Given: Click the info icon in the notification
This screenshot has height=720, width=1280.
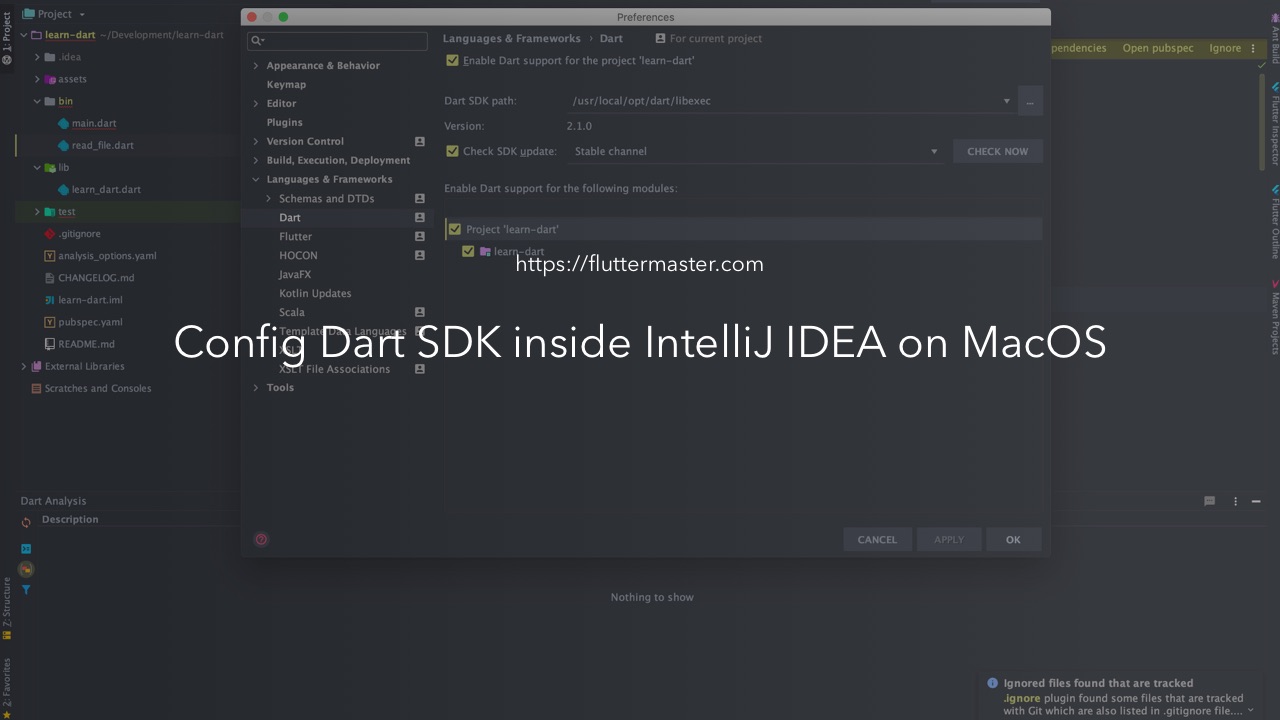Looking at the screenshot, I should pyautogui.click(x=992, y=683).
